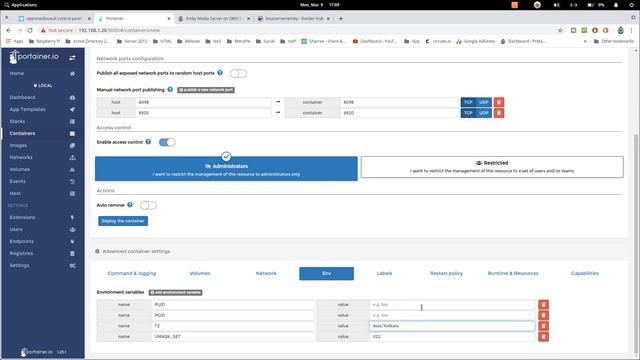Open the Restart policy tab

click(447, 273)
